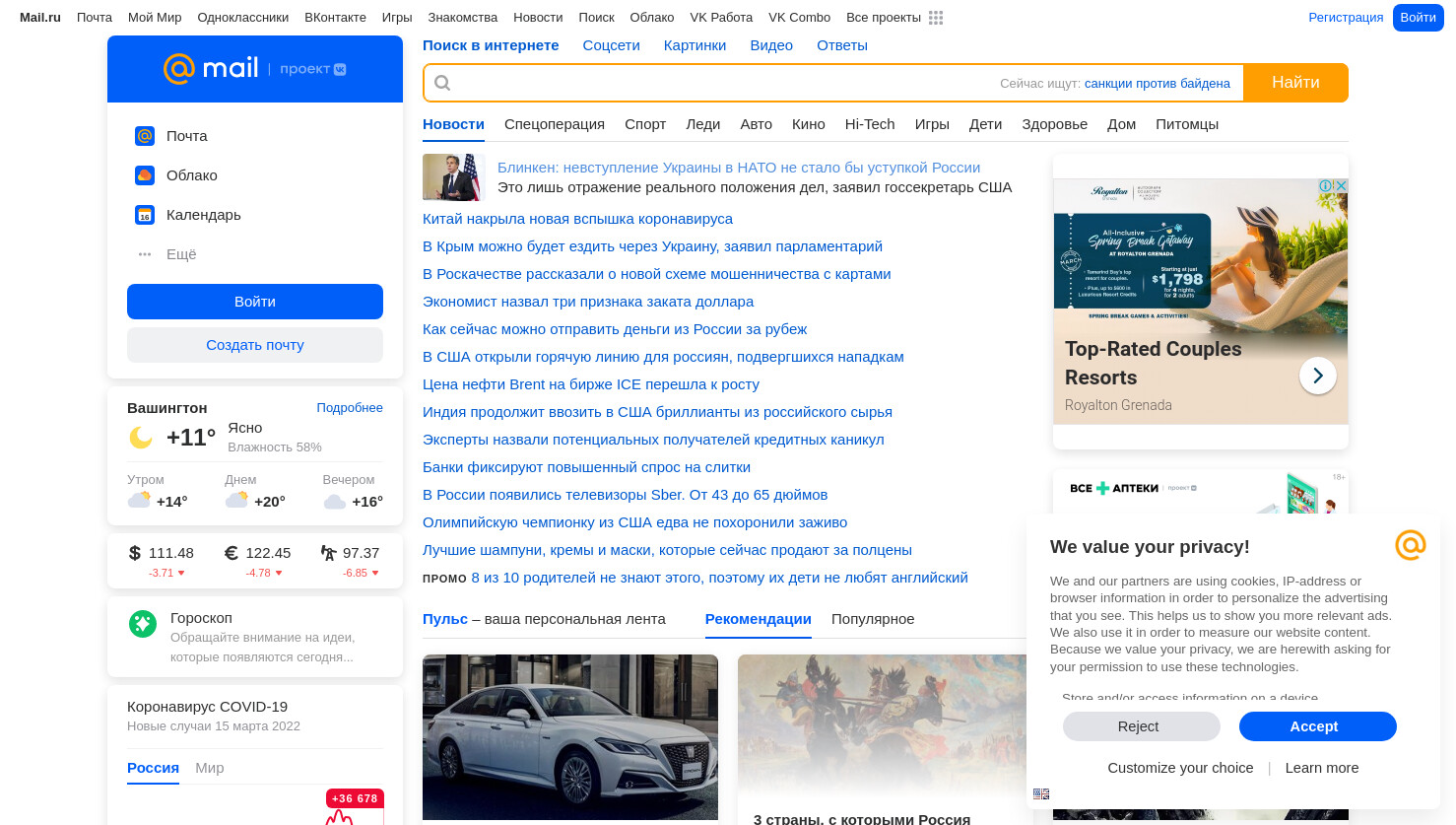Viewport: 1456px width, 825px height.
Task: Open Learn more privacy link
Action: [1321, 768]
